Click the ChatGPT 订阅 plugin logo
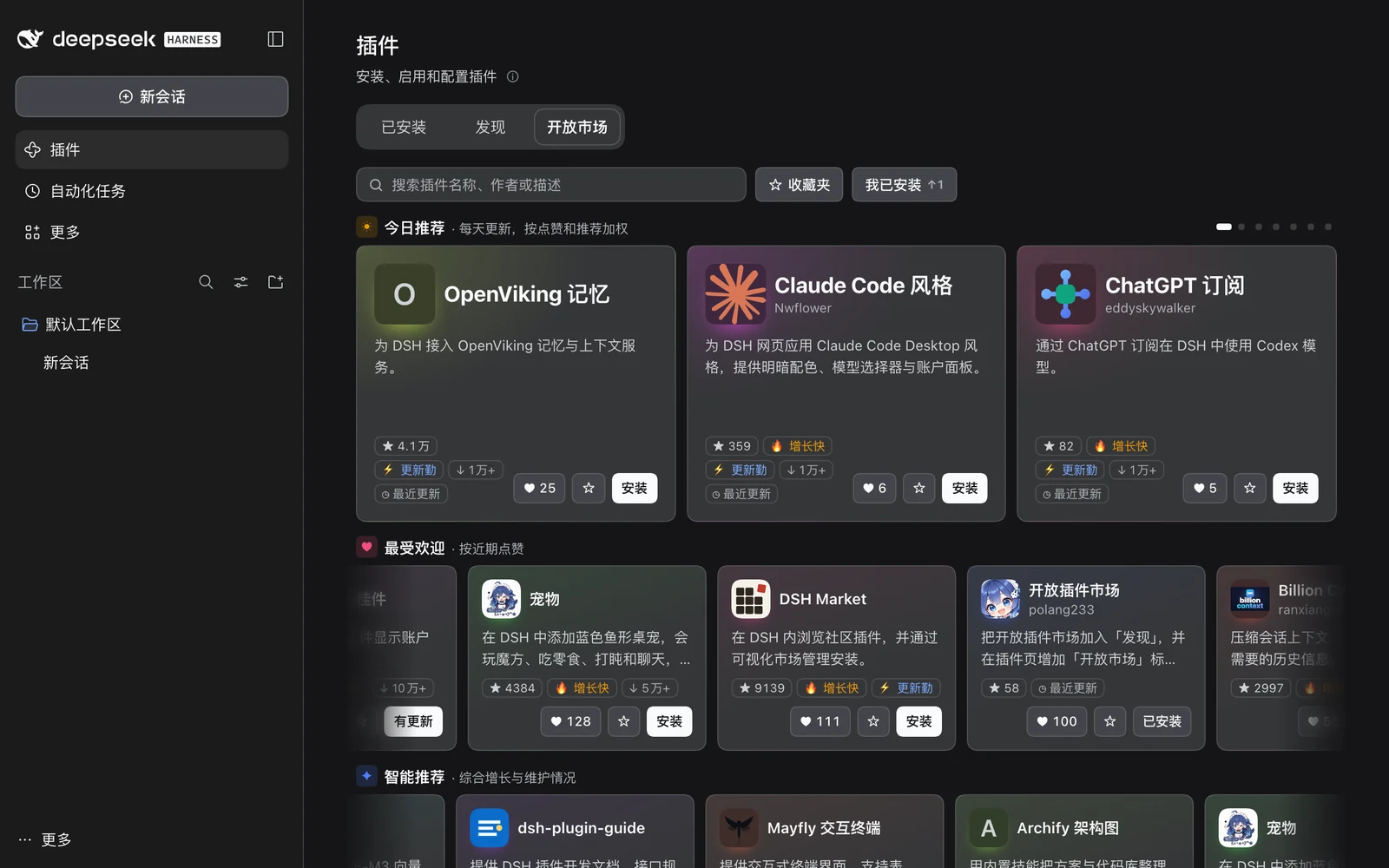 coord(1065,294)
